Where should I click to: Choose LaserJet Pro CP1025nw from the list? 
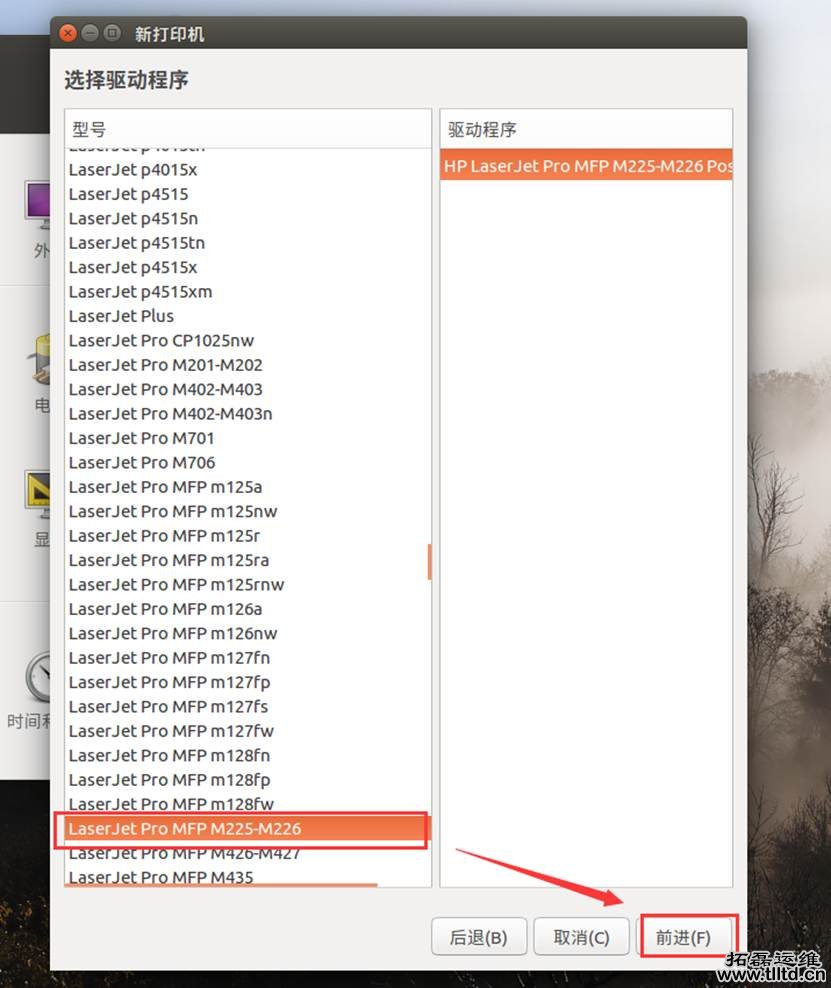[x=162, y=340]
